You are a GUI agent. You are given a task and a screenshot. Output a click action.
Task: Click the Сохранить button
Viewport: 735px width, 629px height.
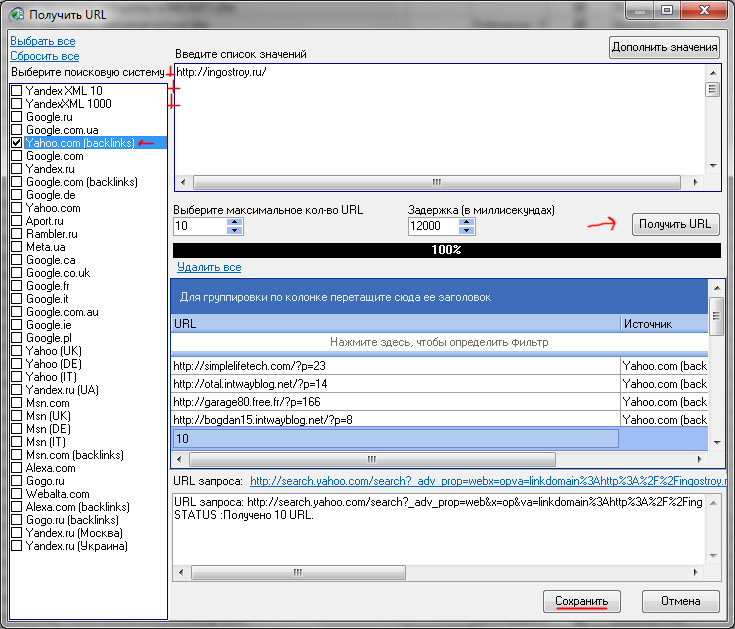click(x=581, y=601)
